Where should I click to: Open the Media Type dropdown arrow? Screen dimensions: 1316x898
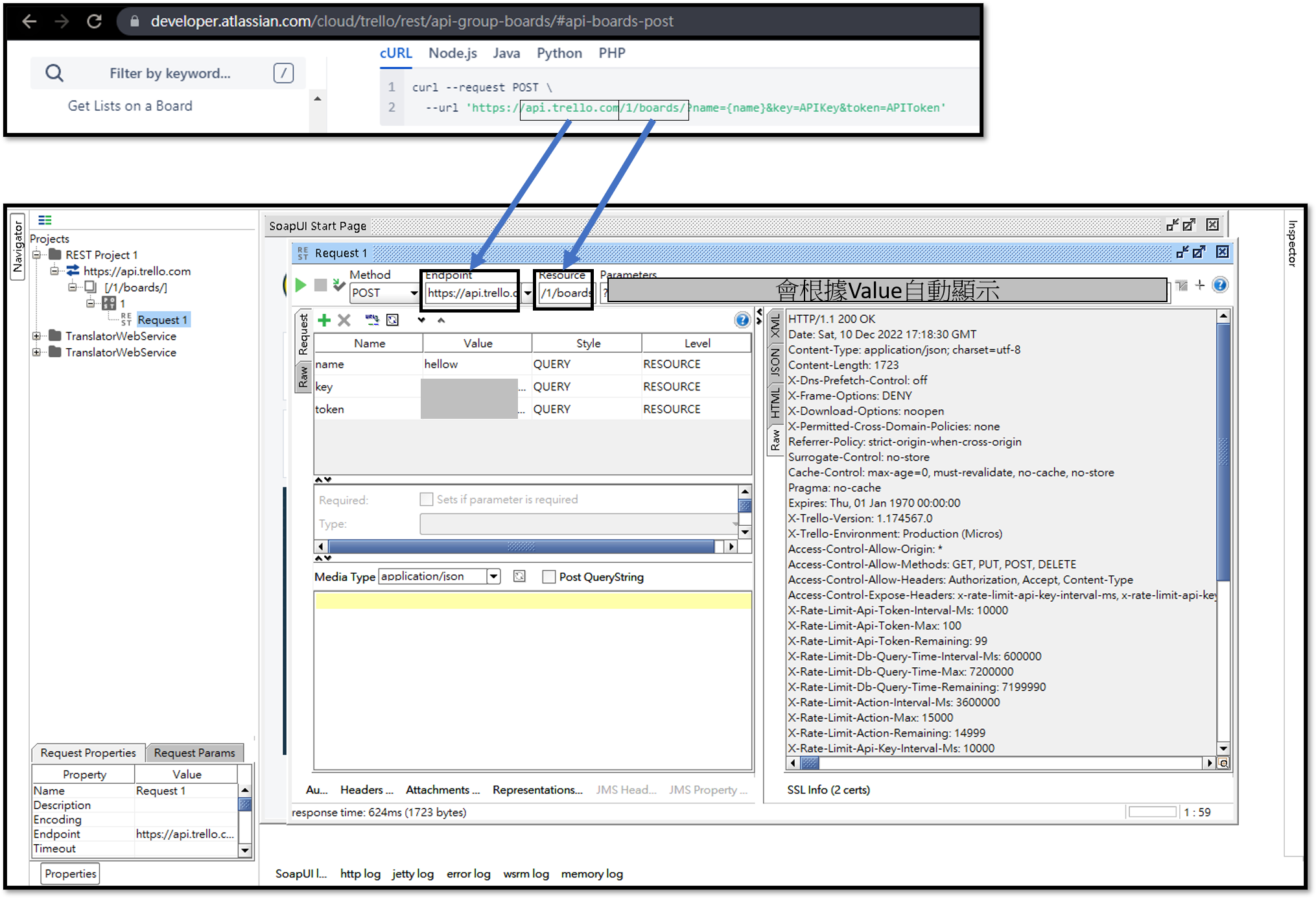(494, 576)
